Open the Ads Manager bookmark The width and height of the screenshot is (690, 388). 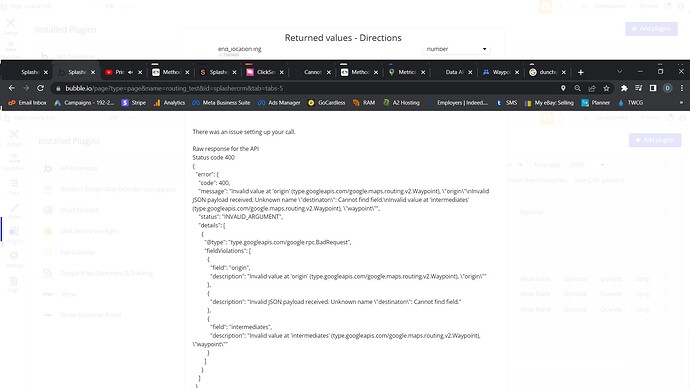coord(279,102)
